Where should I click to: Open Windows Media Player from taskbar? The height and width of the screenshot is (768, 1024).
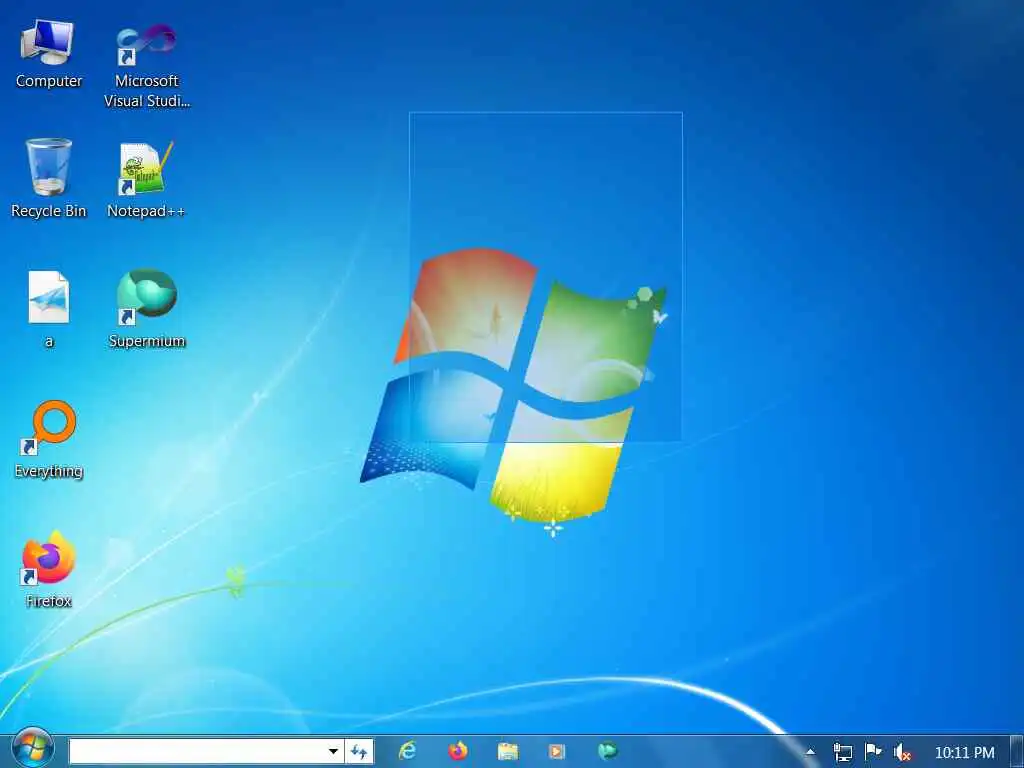coord(556,751)
